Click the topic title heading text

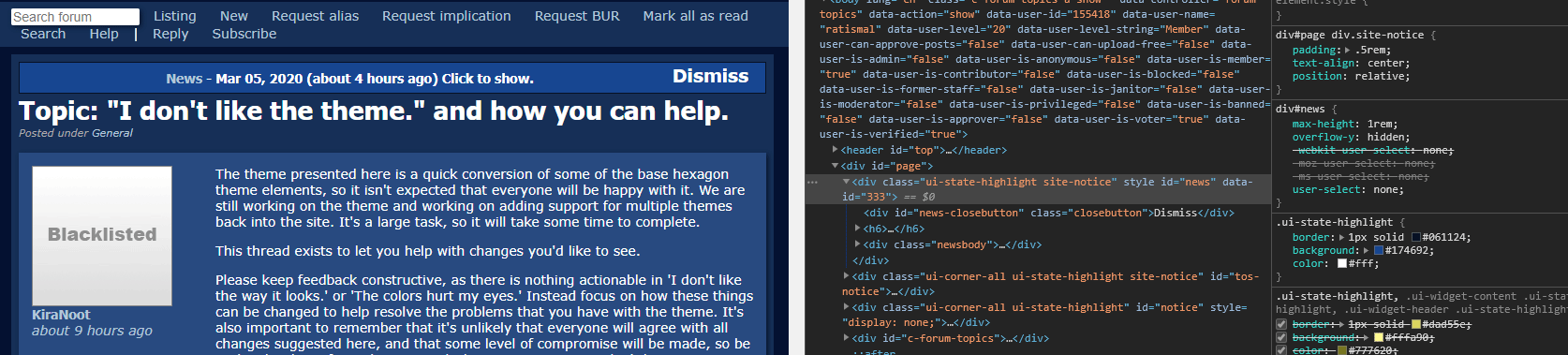374,111
